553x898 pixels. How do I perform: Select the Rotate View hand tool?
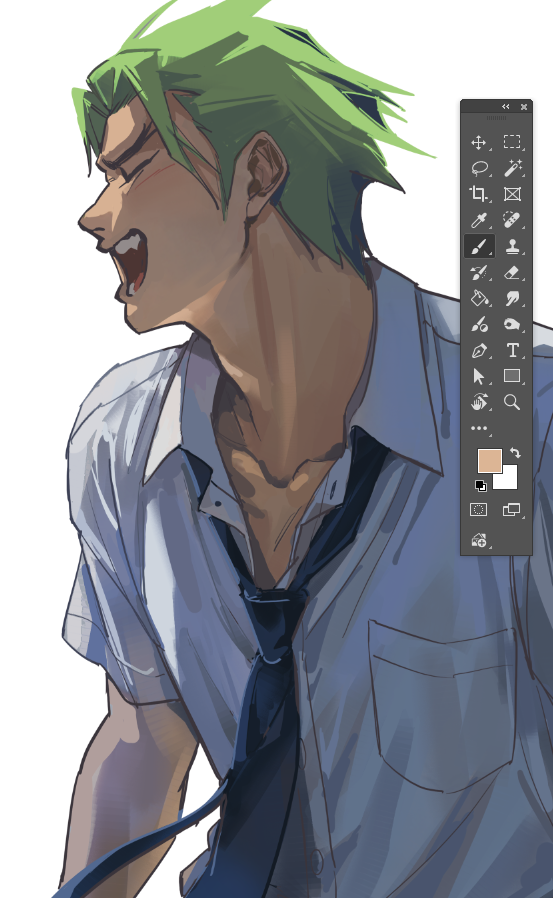[479, 402]
